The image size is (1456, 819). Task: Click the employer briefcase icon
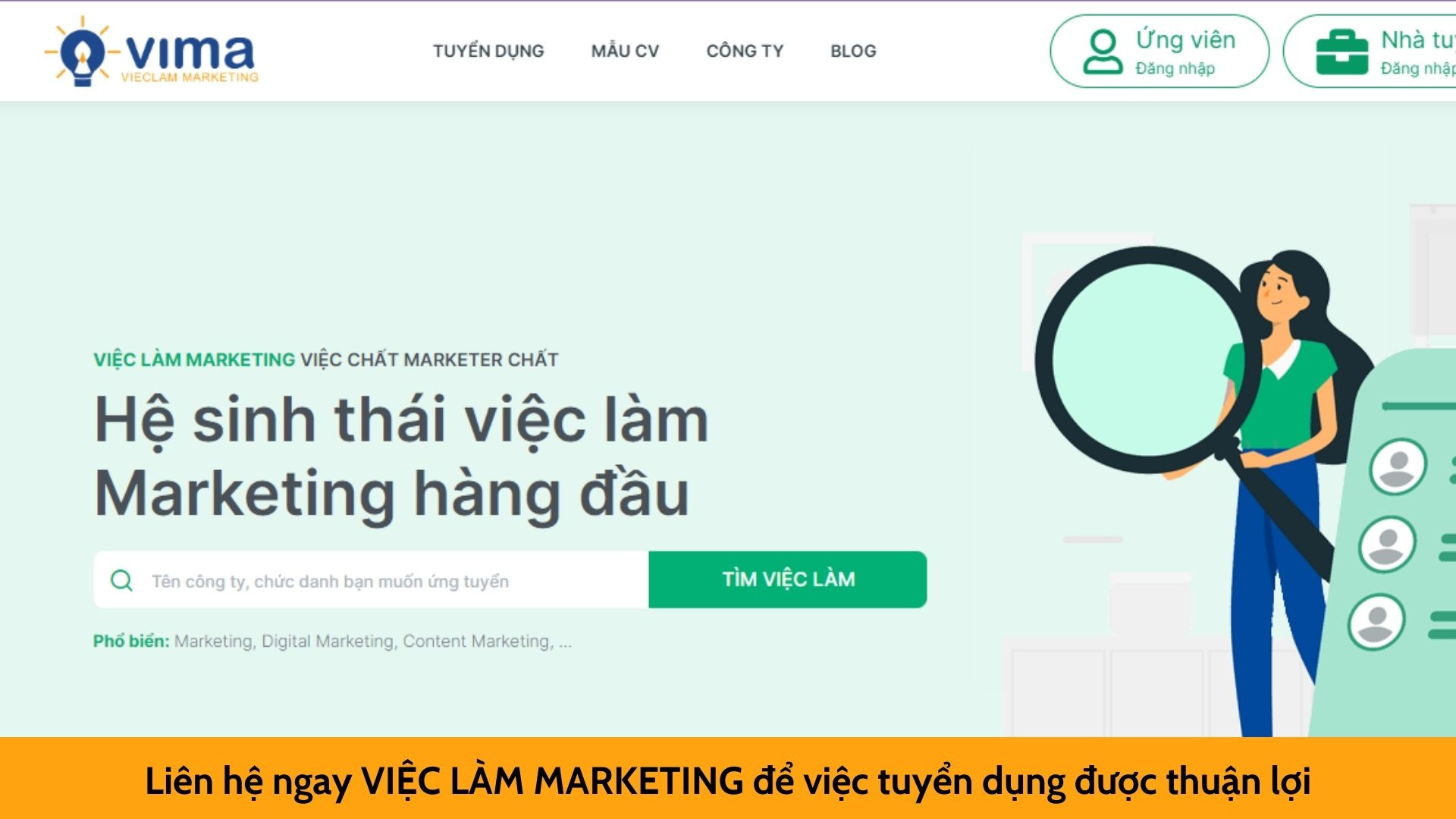click(1341, 52)
